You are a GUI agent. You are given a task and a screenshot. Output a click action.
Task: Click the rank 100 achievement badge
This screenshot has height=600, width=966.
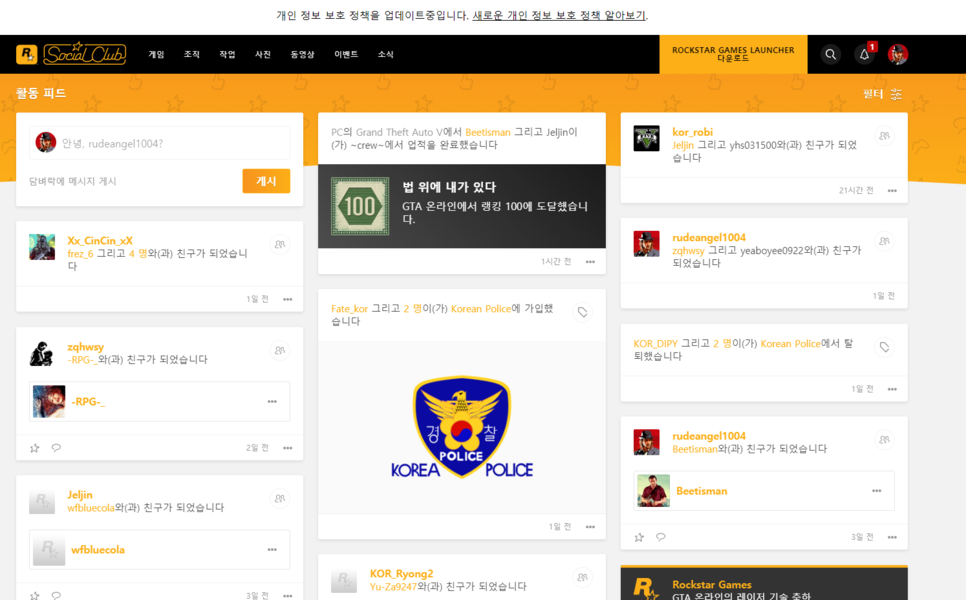(x=360, y=206)
